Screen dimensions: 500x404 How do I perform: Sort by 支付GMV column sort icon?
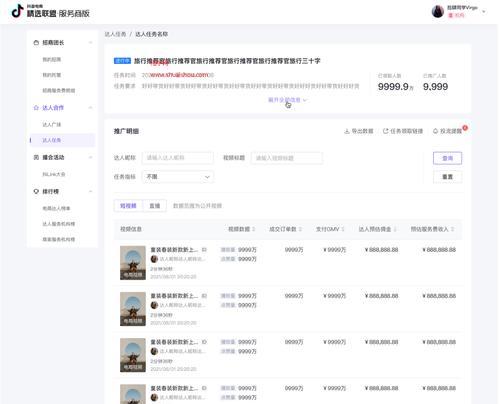pyautogui.click(x=343, y=229)
